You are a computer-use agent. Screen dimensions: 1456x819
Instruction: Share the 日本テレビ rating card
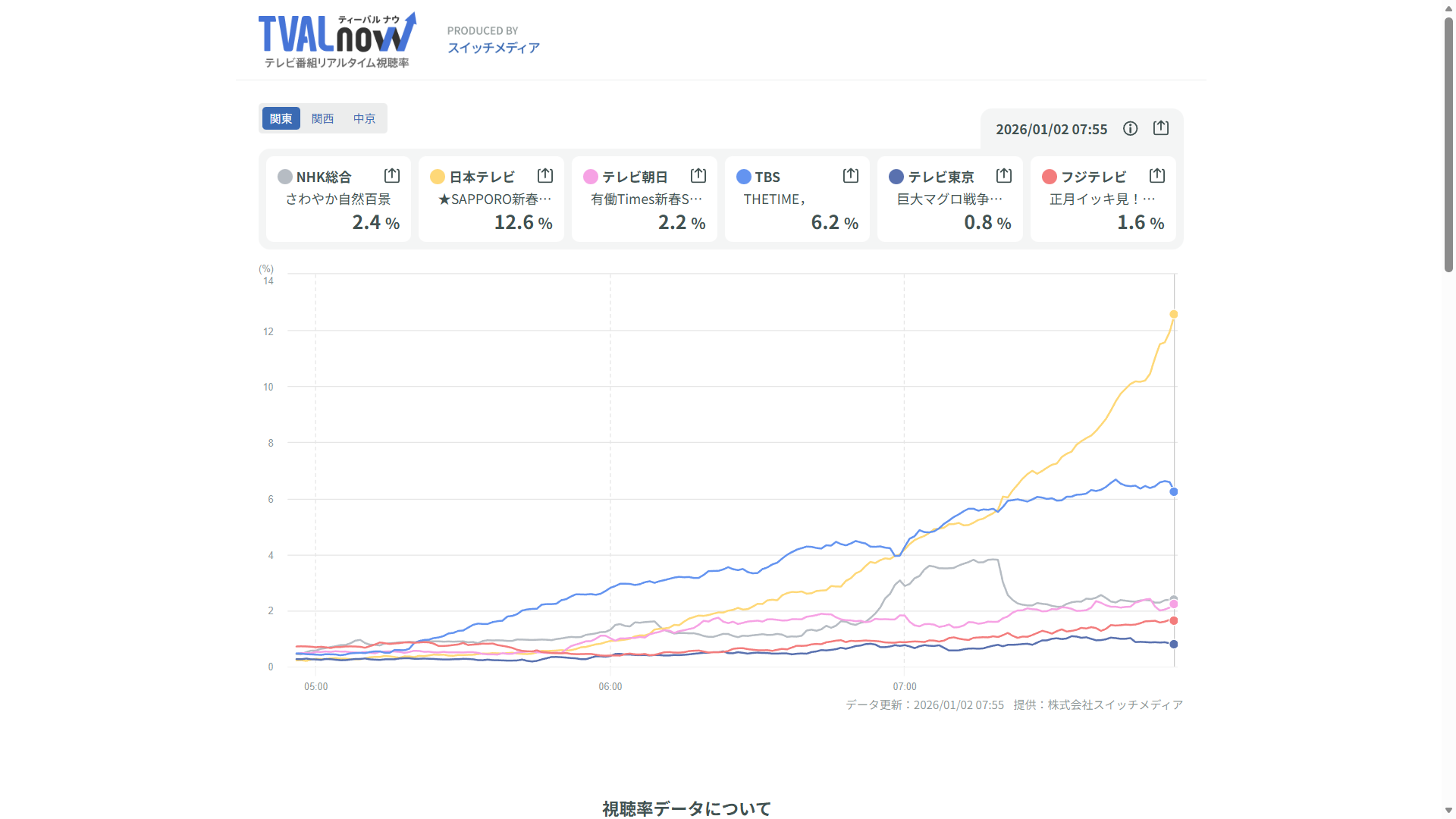(544, 176)
